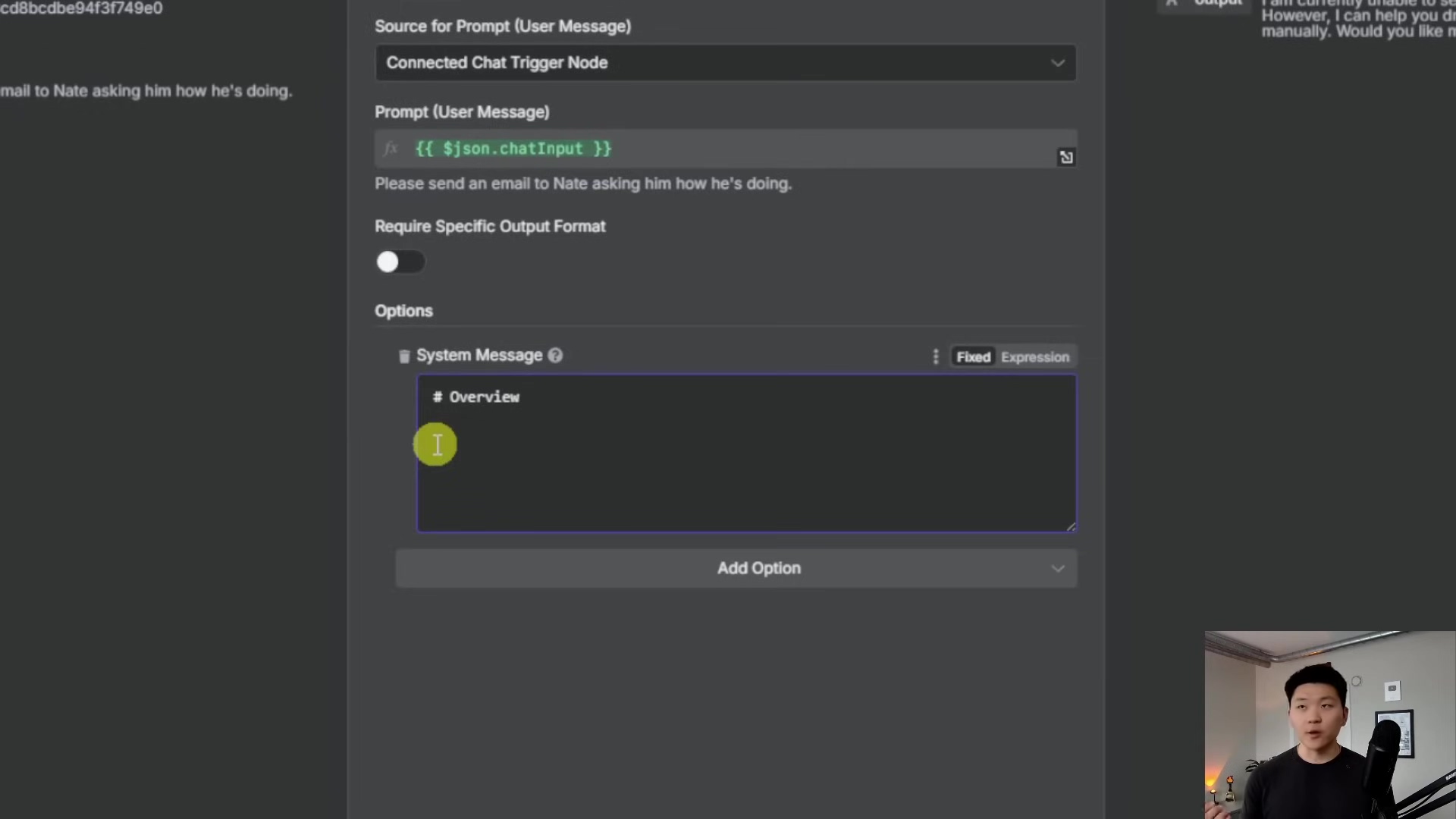Open the System Message three-dot options menu

(x=935, y=356)
